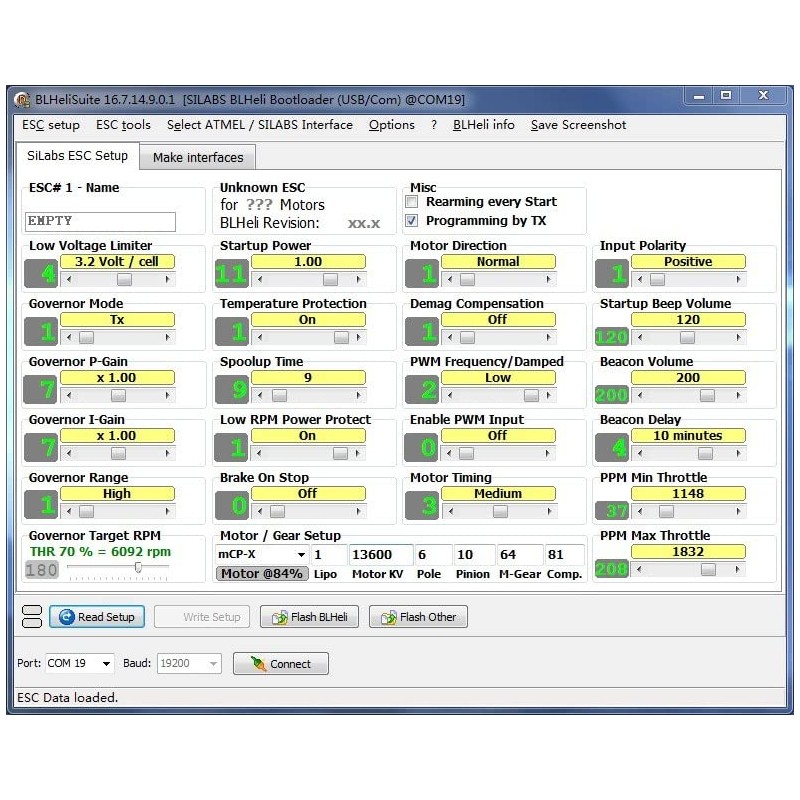Click the BLHeliSuite title bar app icon

pos(22,99)
